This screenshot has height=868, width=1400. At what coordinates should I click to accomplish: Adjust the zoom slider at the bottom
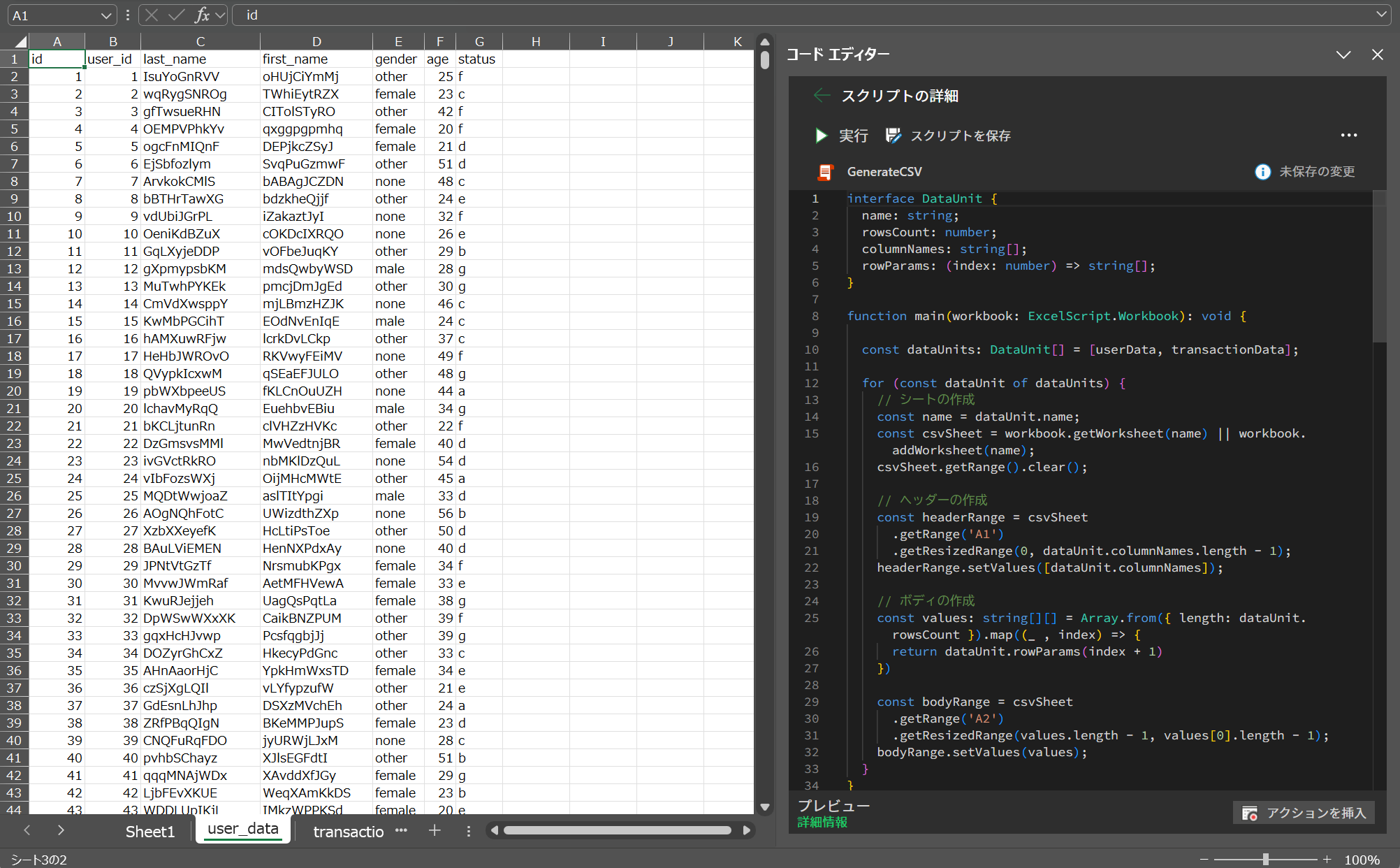(x=1264, y=859)
